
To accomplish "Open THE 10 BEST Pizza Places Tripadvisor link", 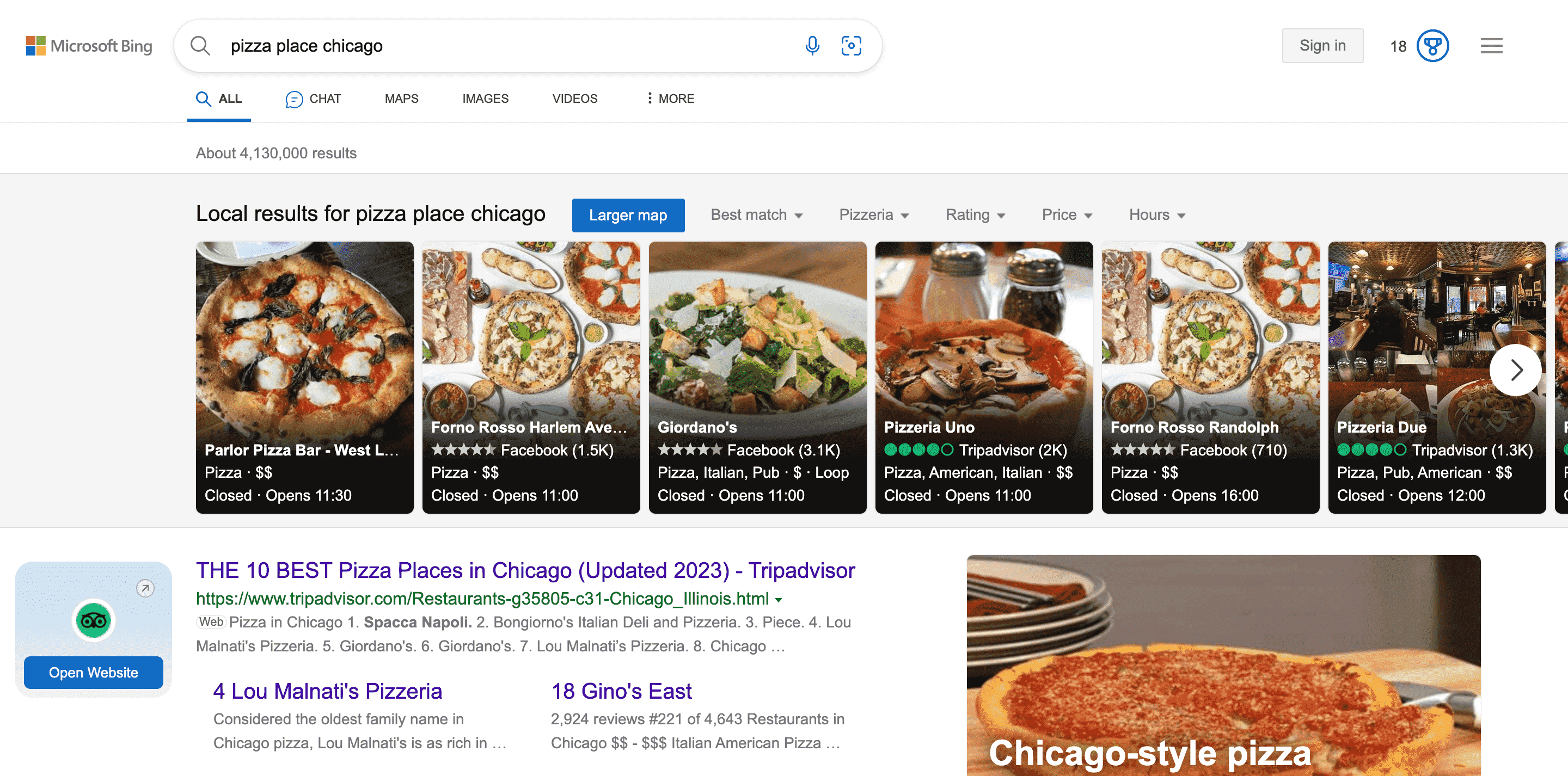I will (525, 570).
